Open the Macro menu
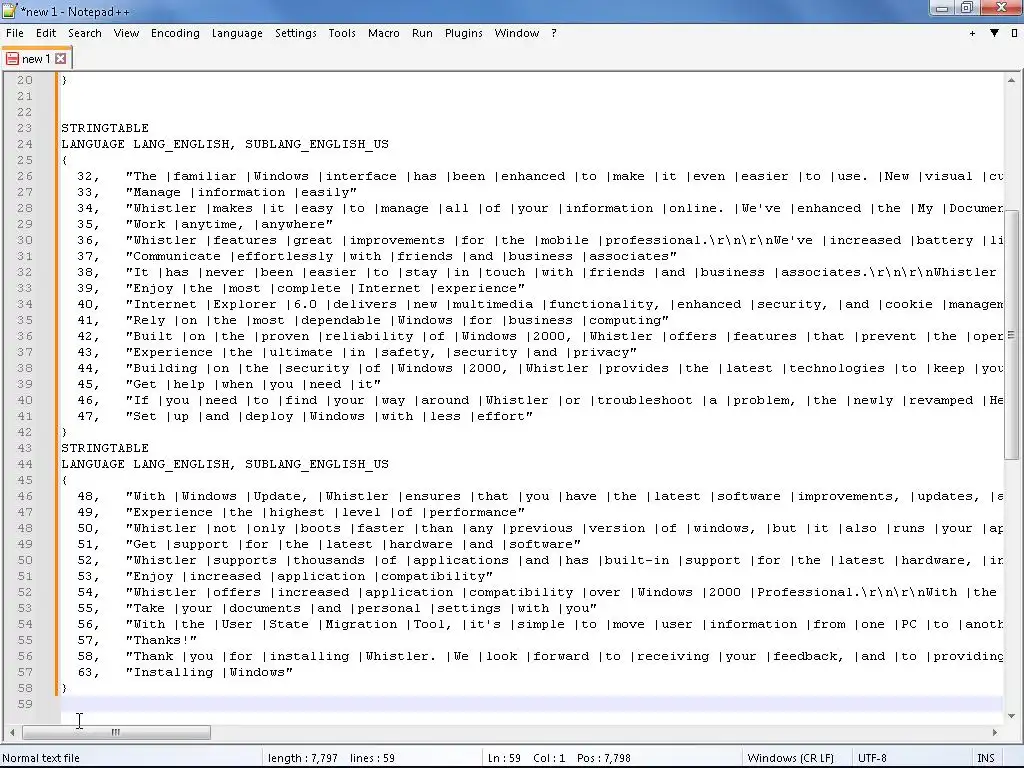 (x=383, y=33)
